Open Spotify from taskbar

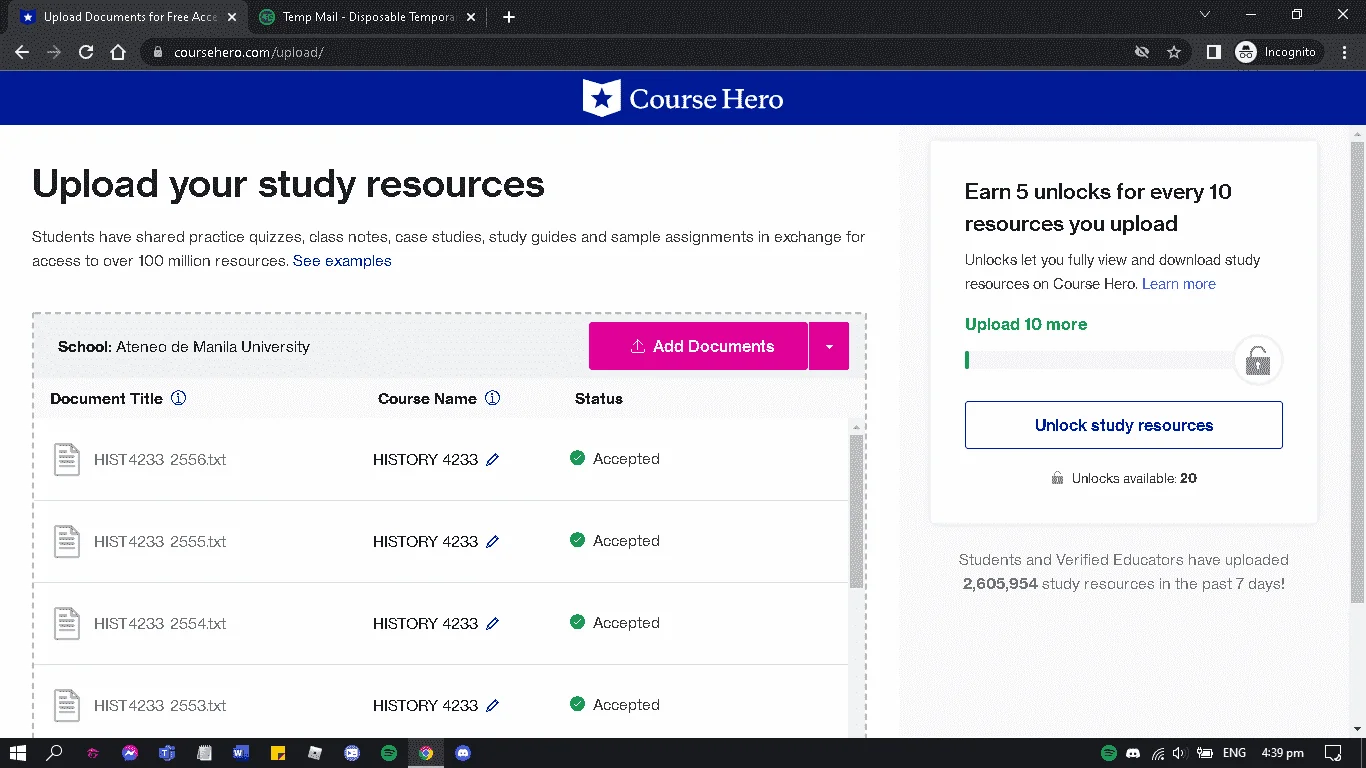tap(389, 753)
